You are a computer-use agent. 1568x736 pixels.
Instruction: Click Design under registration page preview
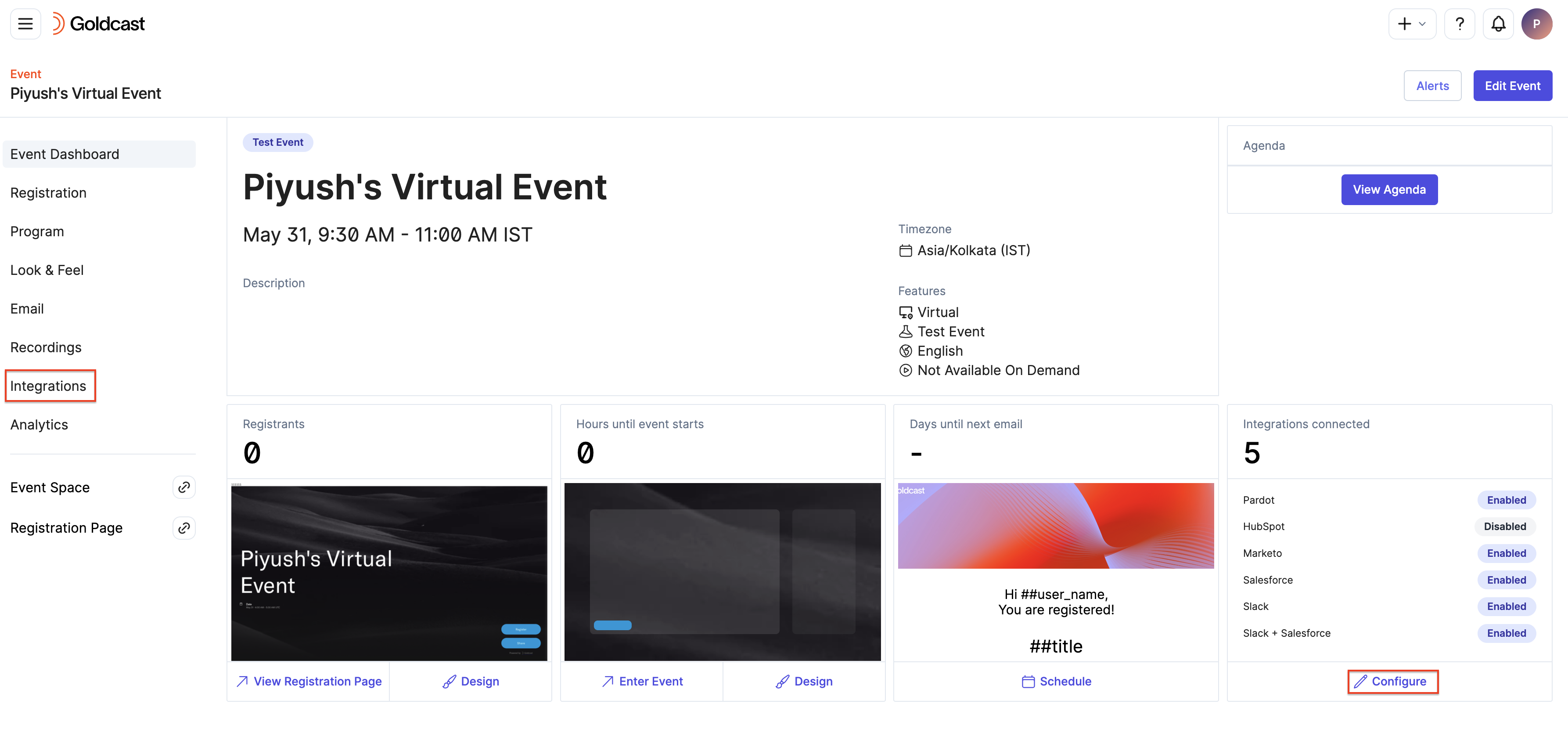pyautogui.click(x=471, y=682)
